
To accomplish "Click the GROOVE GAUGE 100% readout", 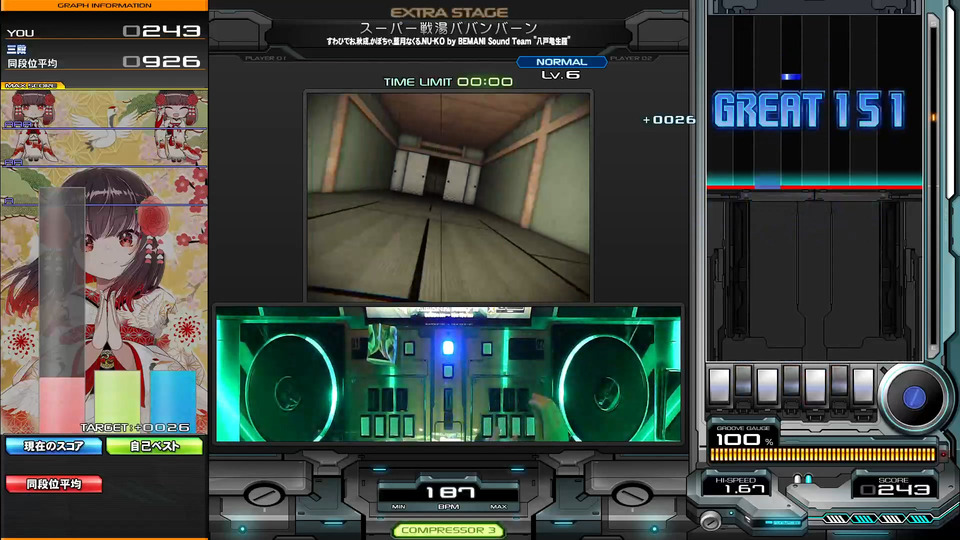I will (743, 436).
